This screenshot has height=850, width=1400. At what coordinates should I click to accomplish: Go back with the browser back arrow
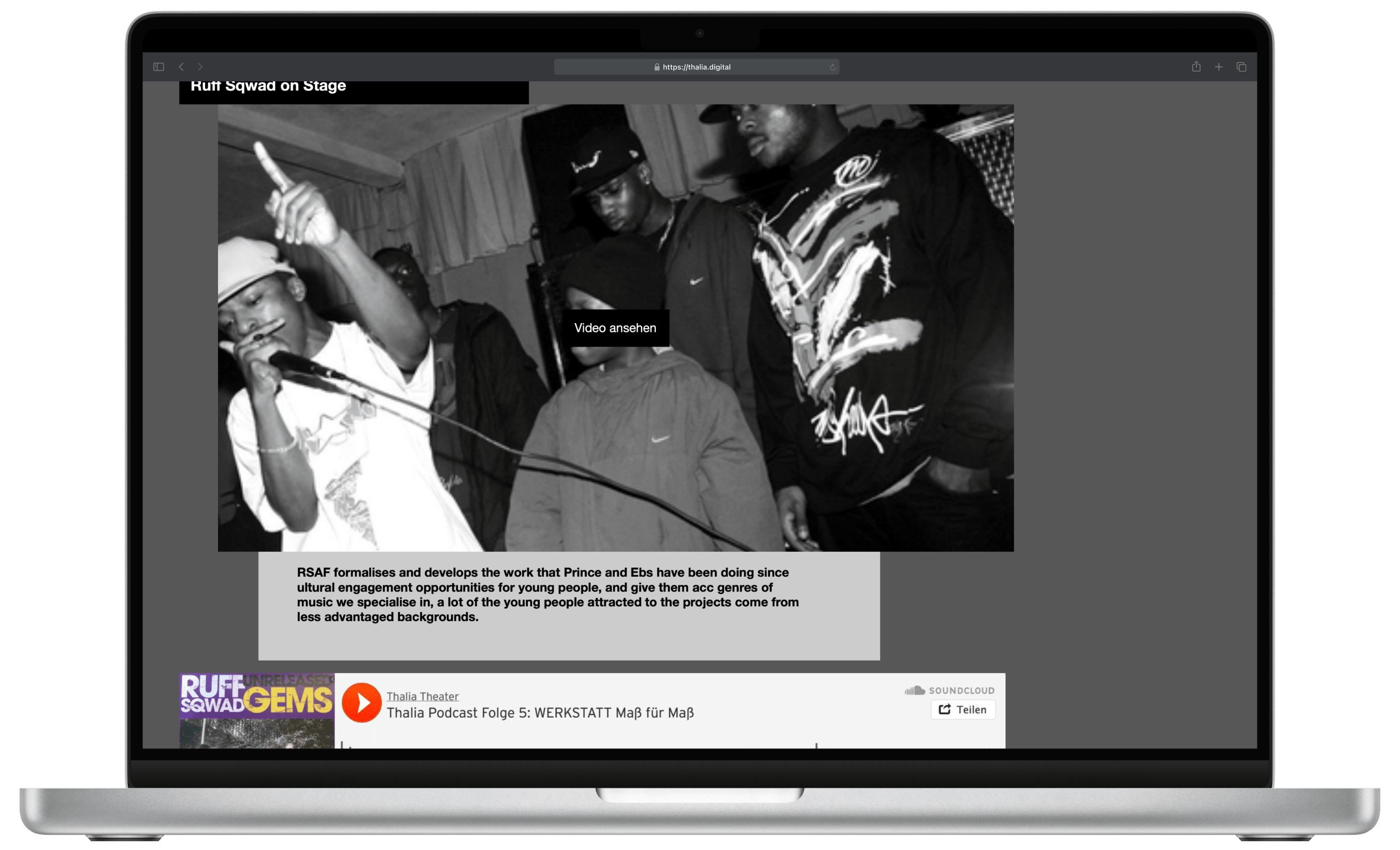tap(181, 67)
